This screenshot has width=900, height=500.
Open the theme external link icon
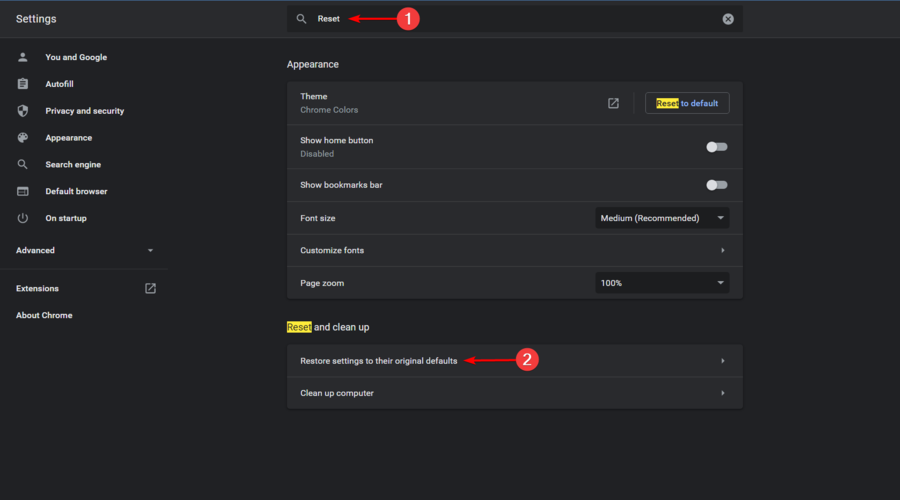click(613, 103)
